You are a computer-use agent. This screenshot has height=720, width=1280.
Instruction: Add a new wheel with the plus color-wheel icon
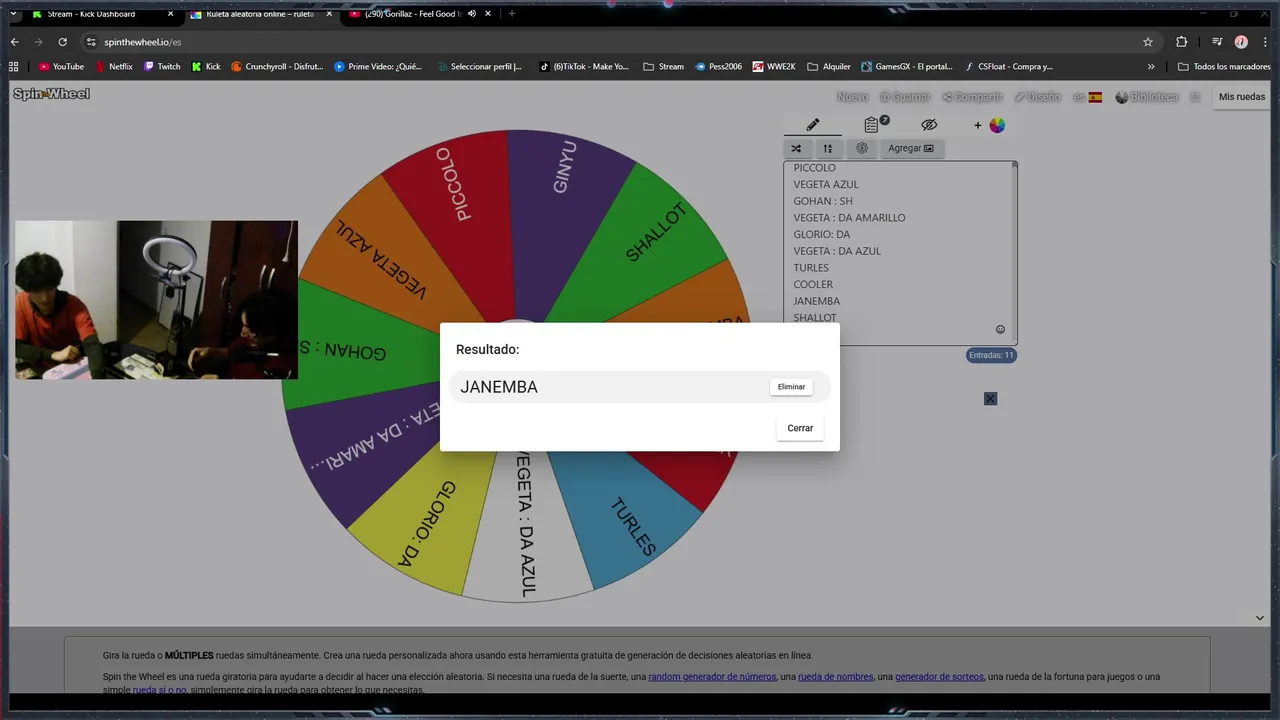[x=990, y=125]
